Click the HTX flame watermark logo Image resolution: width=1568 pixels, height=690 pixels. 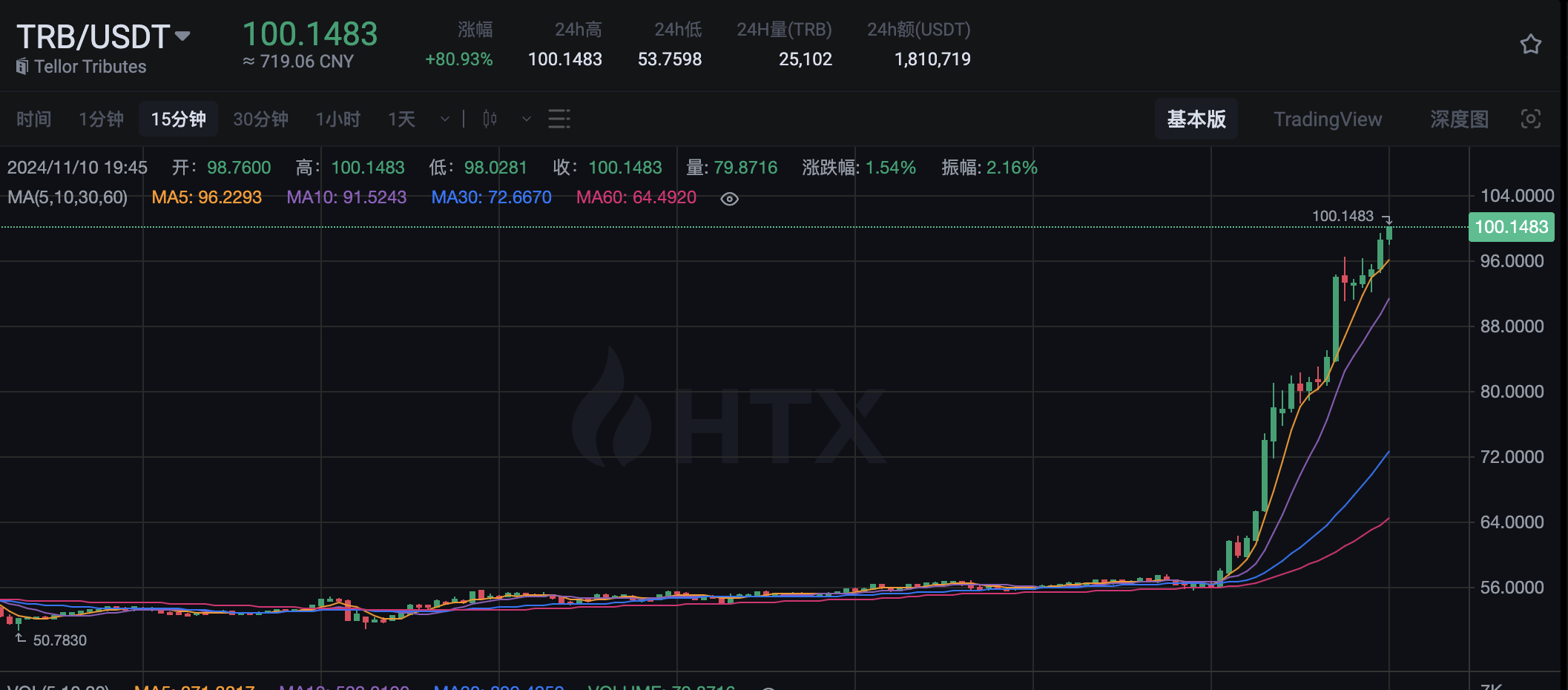(x=611, y=407)
